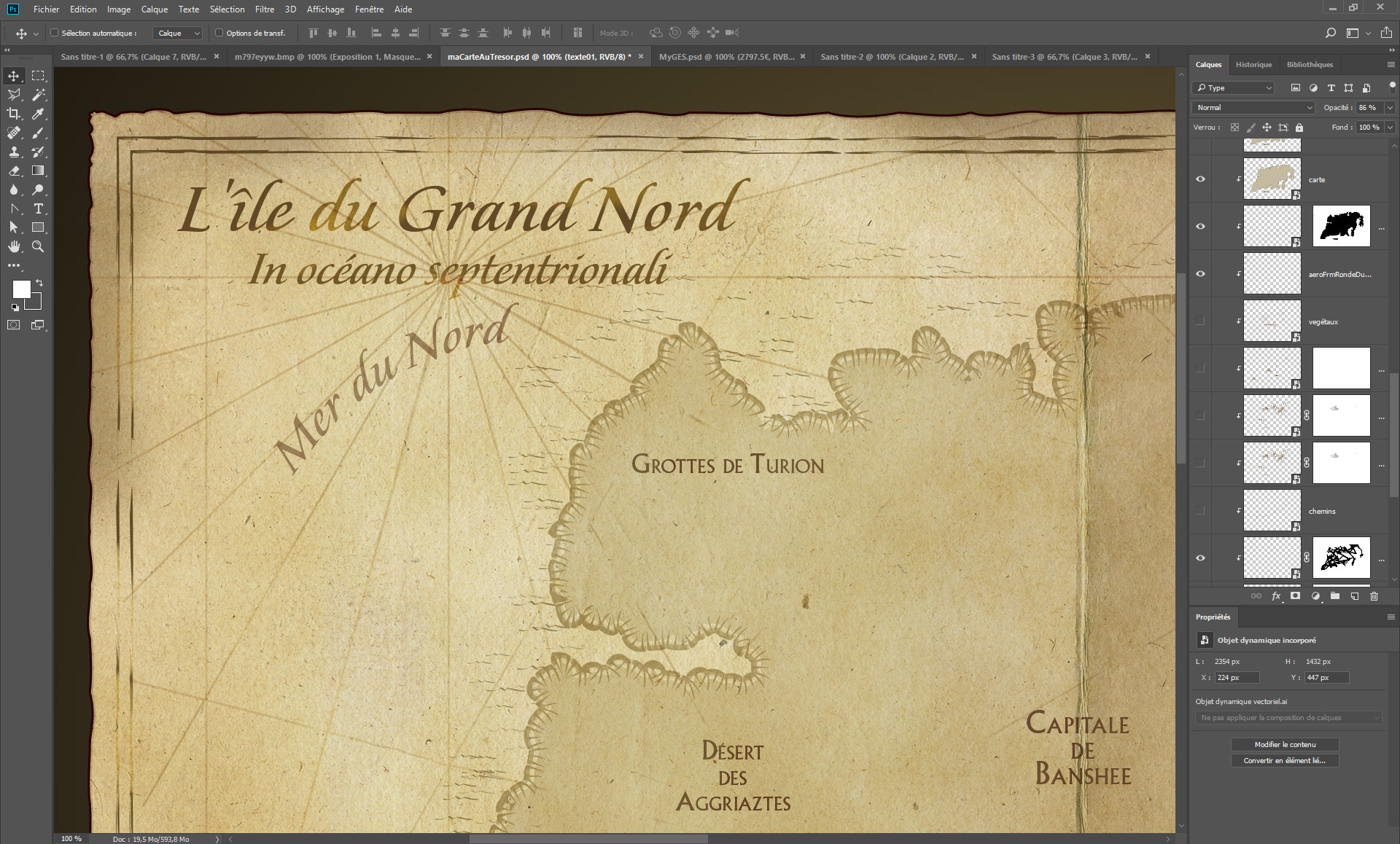The width and height of the screenshot is (1400, 844).
Task: Switch to the Historique tab
Action: tap(1253, 65)
